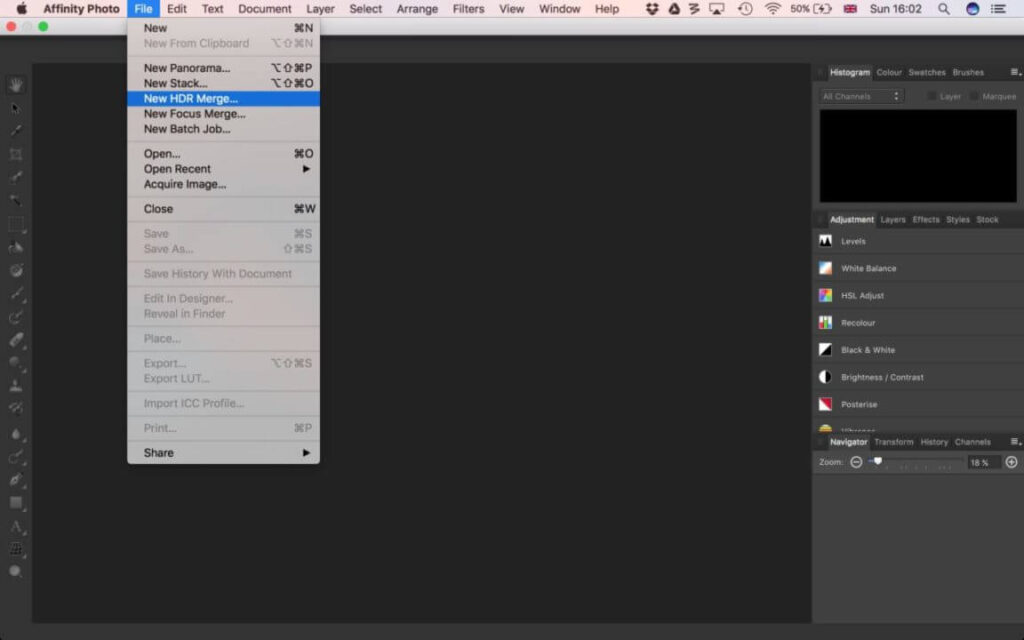
Task: Choose New Batch Job menu item
Action: tap(223, 129)
